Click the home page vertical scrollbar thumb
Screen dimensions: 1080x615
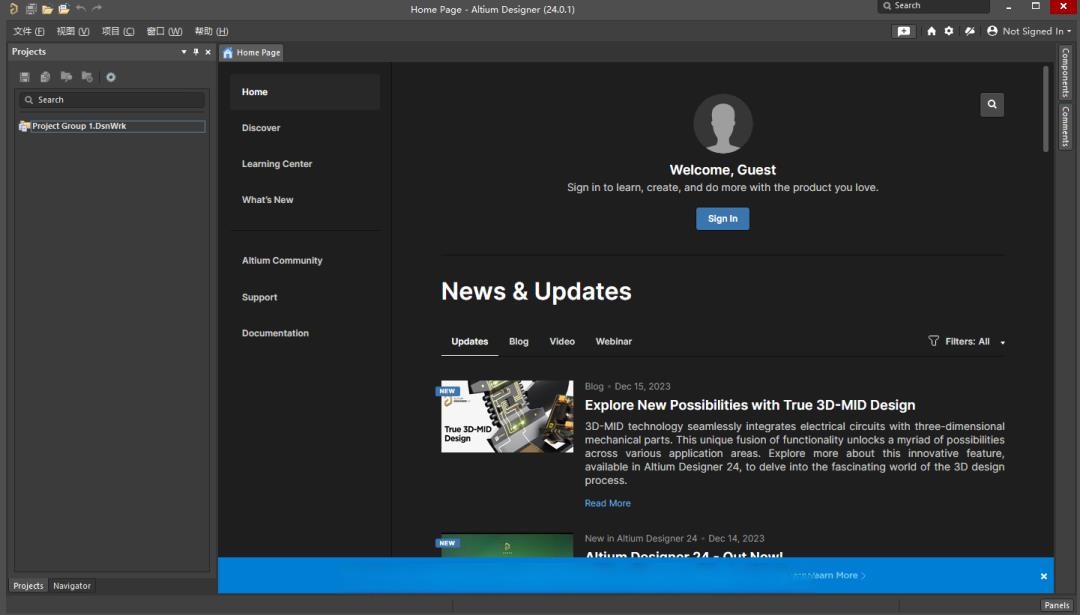pyautogui.click(x=1046, y=109)
